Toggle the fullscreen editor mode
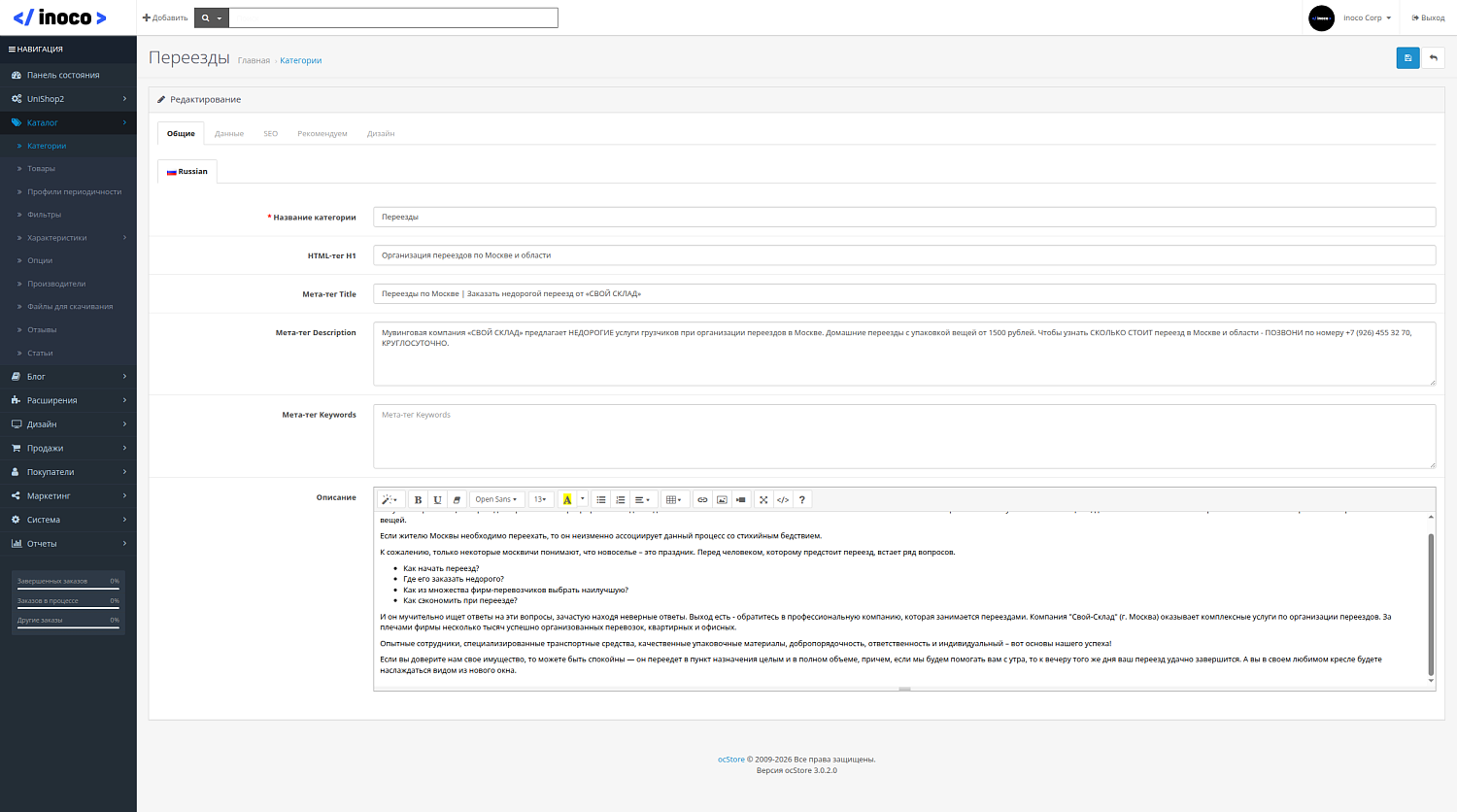1457x812 pixels. pos(763,500)
